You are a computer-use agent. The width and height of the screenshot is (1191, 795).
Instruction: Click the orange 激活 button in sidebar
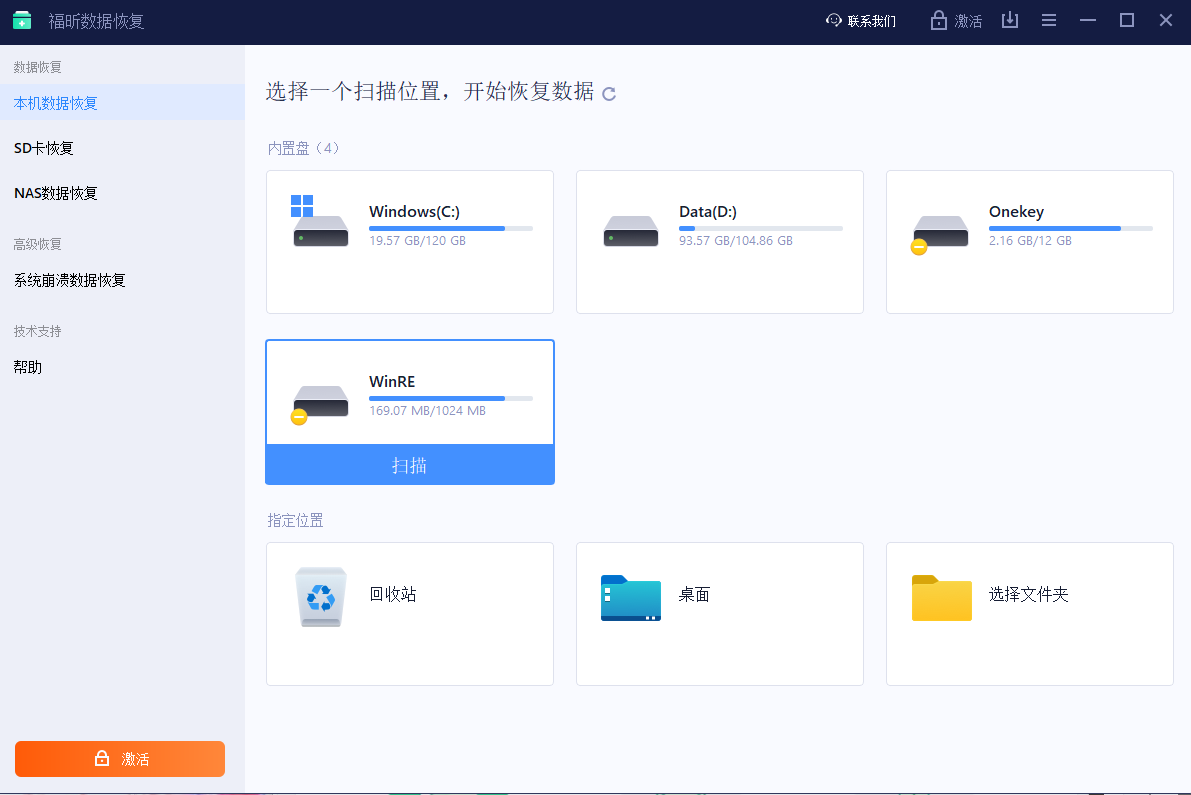point(120,759)
